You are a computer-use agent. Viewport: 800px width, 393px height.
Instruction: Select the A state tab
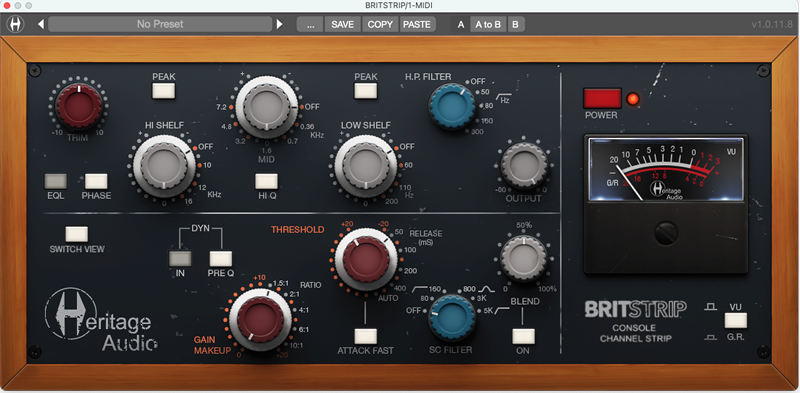tap(461, 24)
